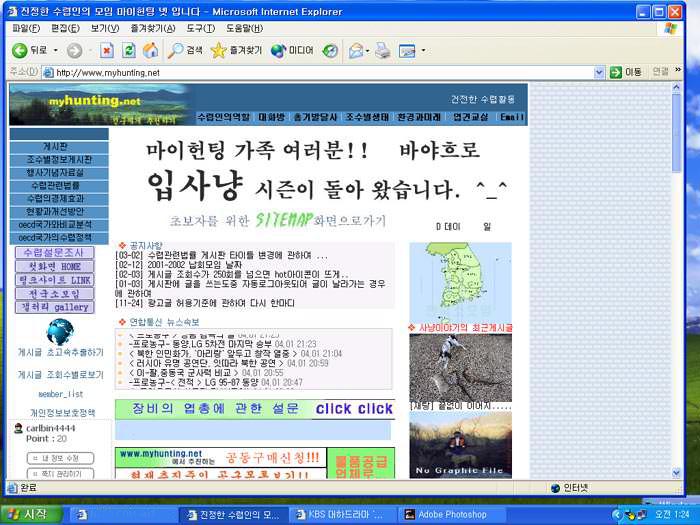Open the Search (검색) magnifier tool
Screen dimensions: 700x525
176,50
